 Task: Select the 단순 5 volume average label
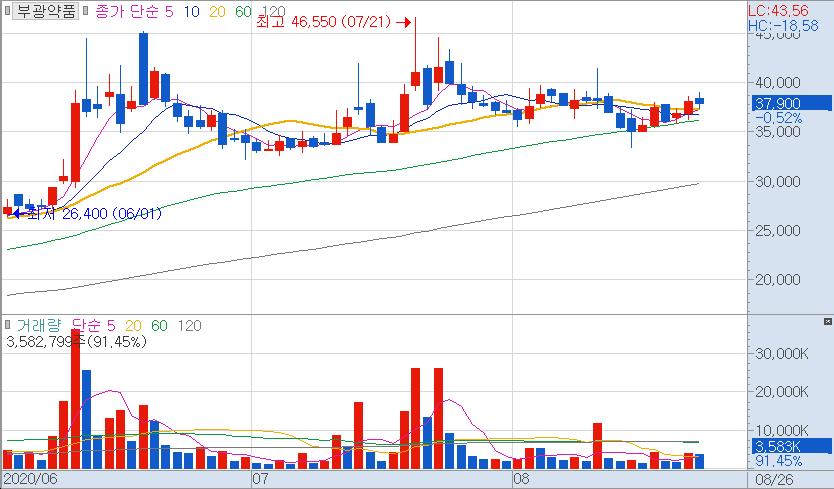[93, 325]
